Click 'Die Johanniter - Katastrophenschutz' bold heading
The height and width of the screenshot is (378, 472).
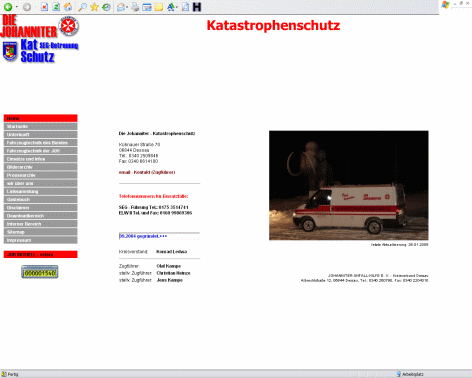coord(157,133)
